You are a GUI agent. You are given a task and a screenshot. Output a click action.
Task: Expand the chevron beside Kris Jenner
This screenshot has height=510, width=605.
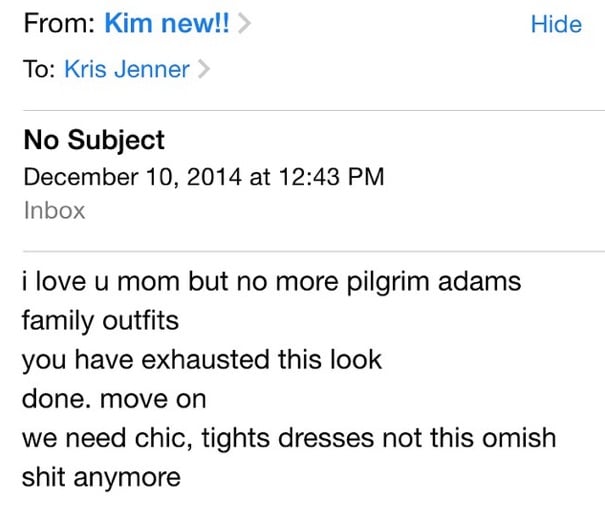(204, 69)
